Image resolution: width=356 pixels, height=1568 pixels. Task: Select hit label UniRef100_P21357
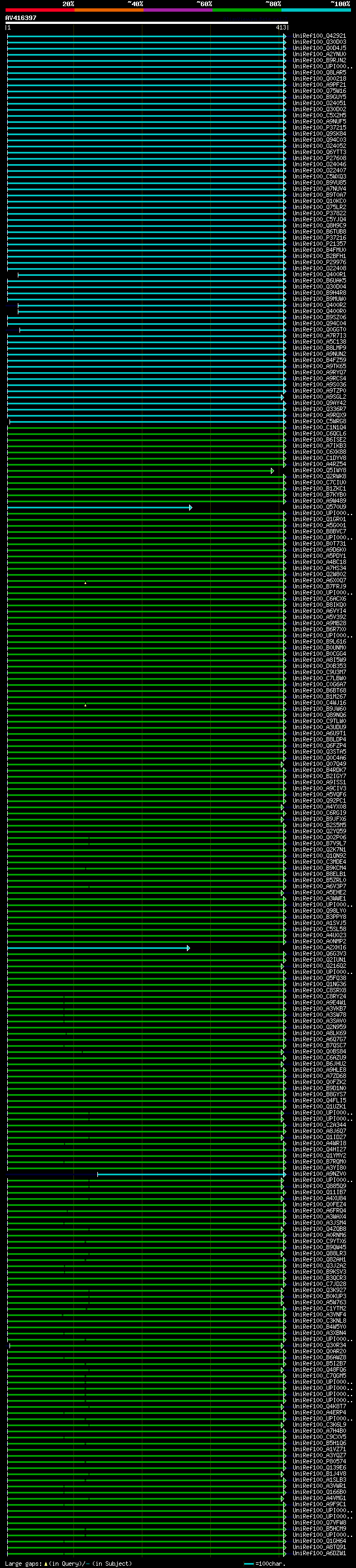coord(319,244)
